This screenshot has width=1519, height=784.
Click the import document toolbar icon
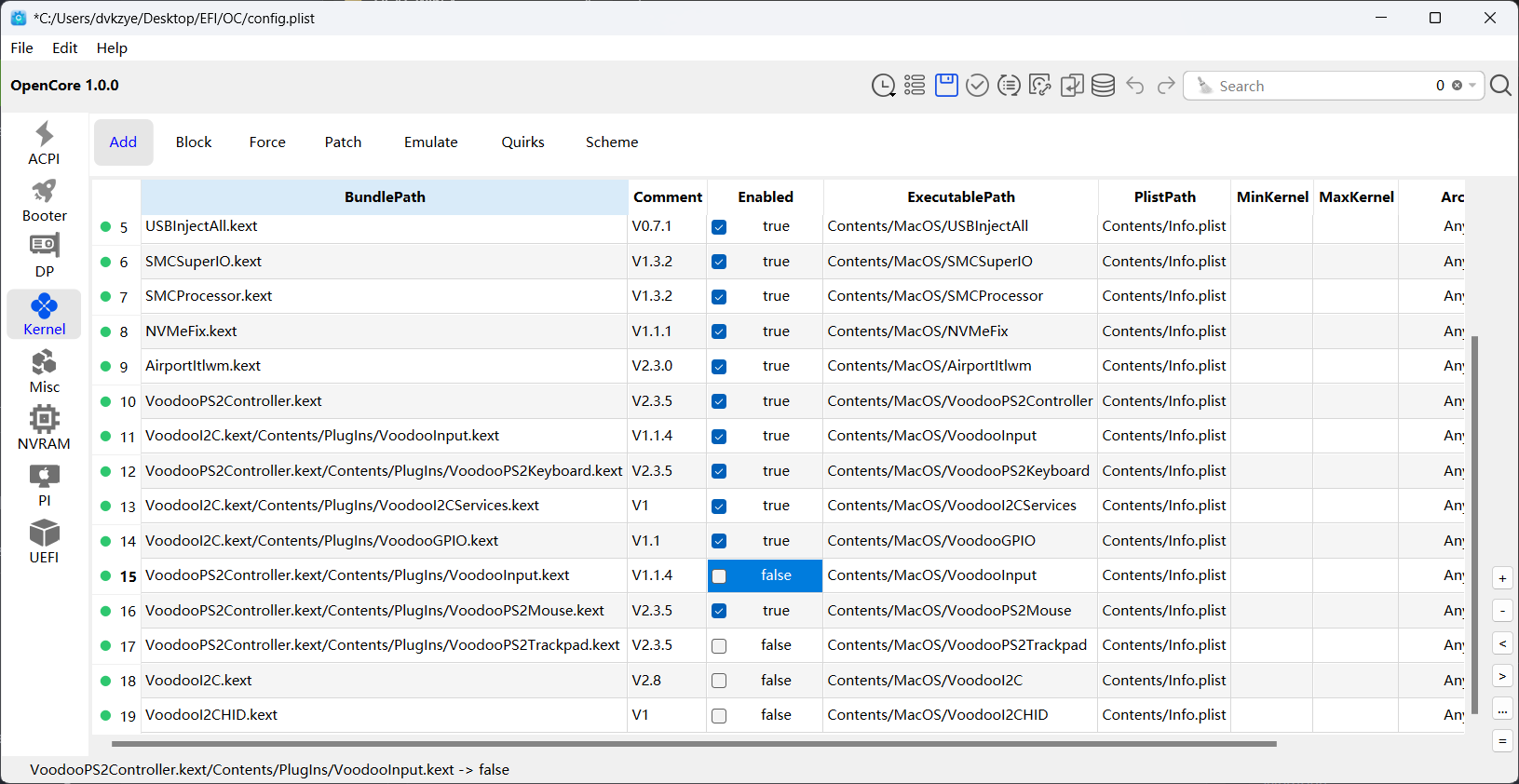pyautogui.click(x=1072, y=86)
